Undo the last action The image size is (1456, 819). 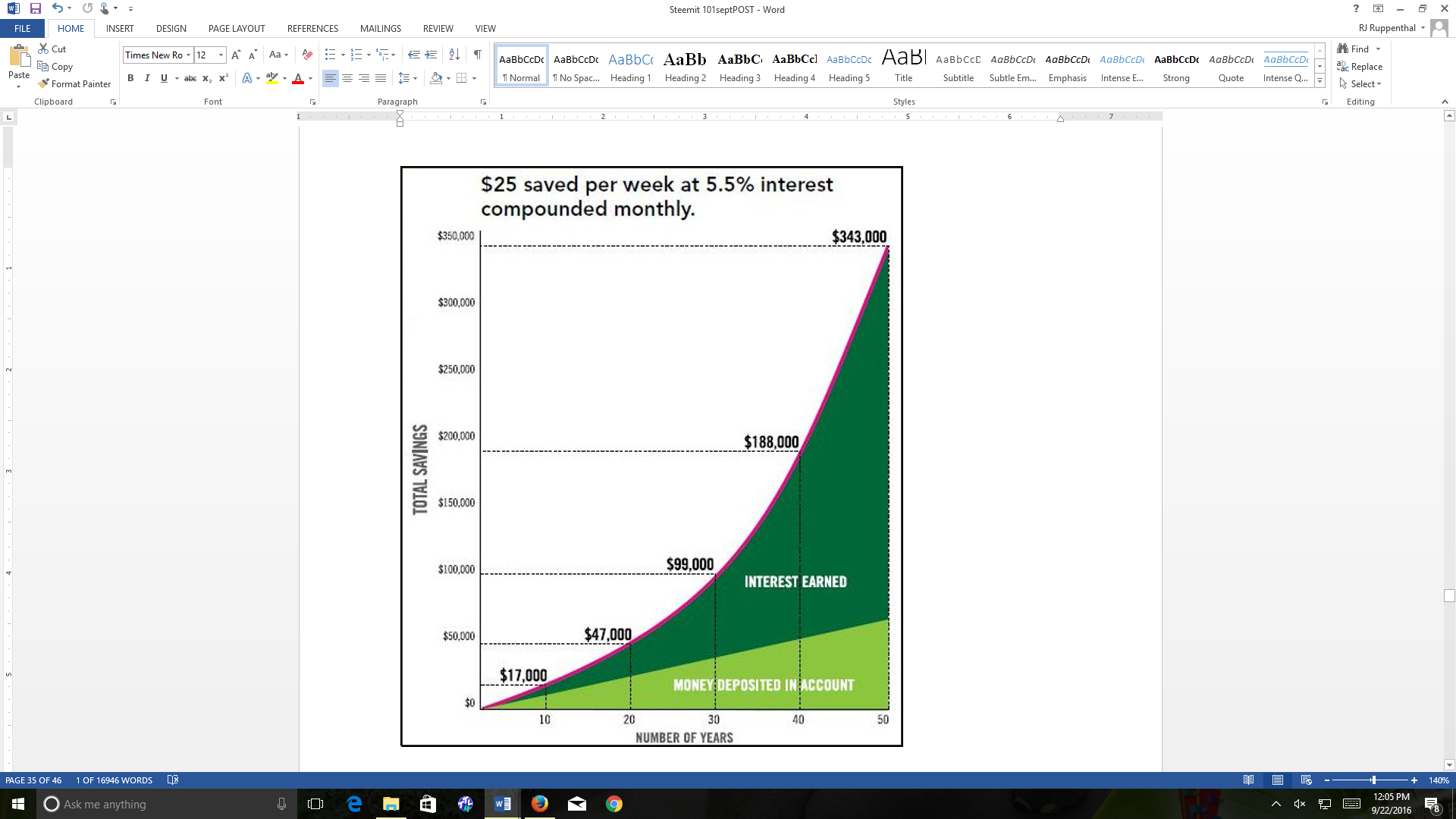pos(57,8)
